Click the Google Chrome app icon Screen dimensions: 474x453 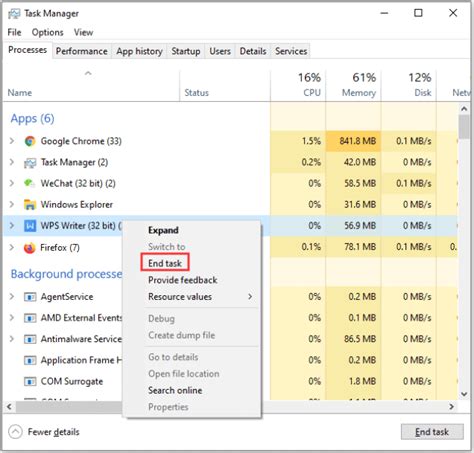click(30, 141)
